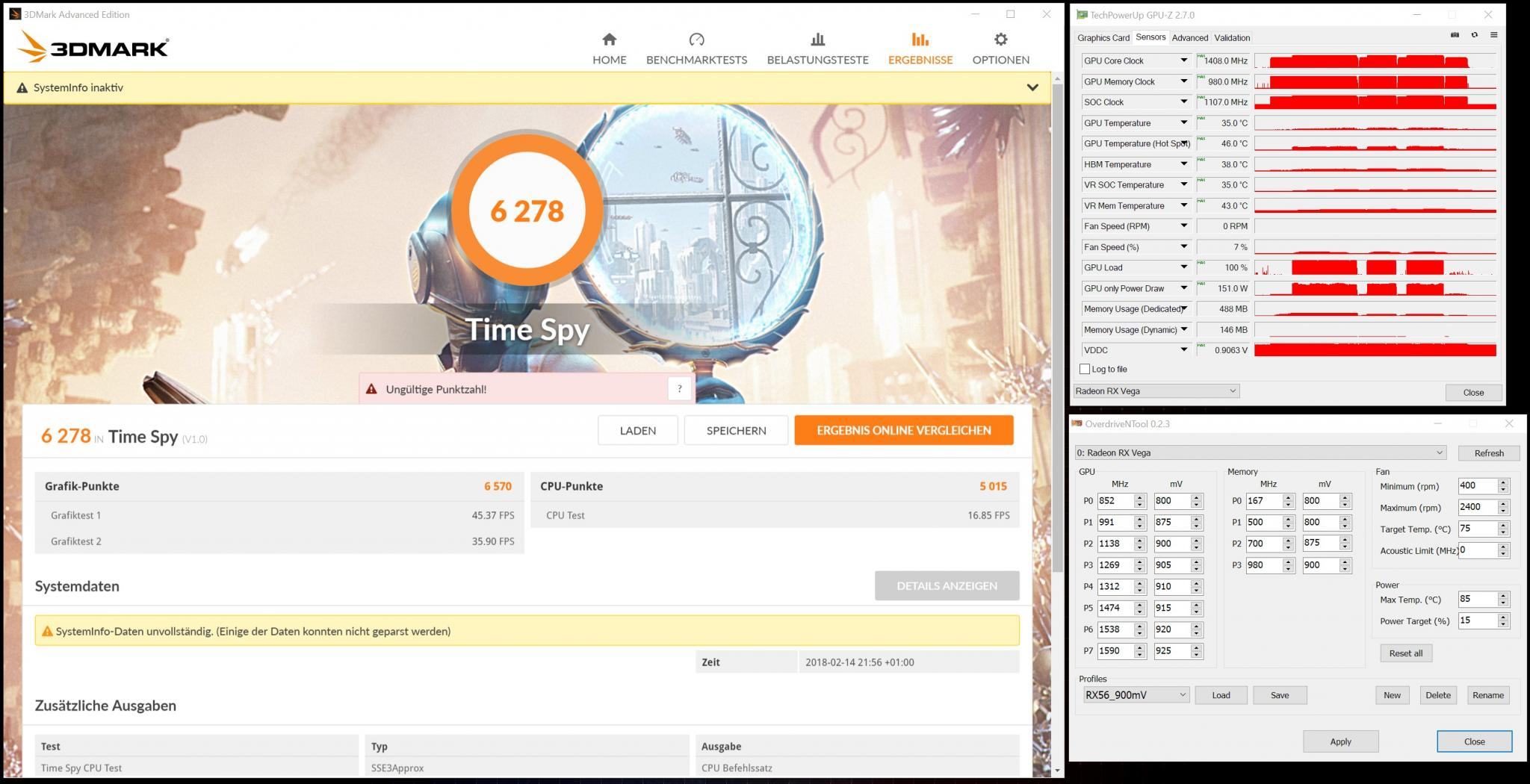
Task: Click the SPEICHERN button
Action: click(x=736, y=430)
